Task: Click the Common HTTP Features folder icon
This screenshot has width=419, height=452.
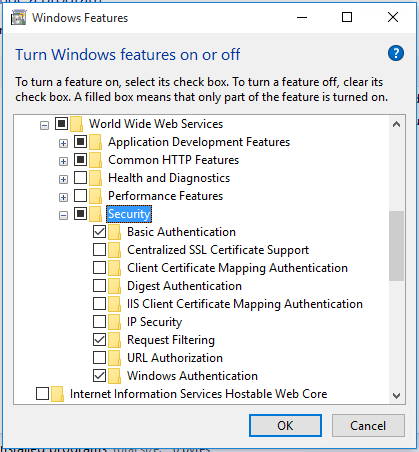Action: coord(96,160)
